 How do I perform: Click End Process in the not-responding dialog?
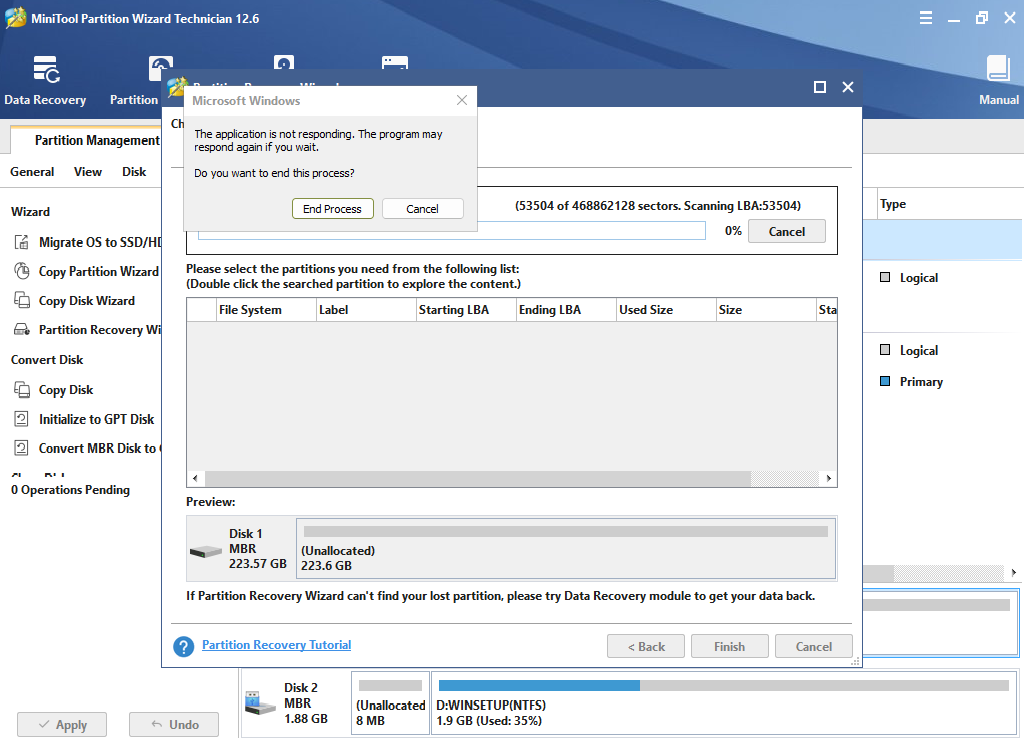click(332, 209)
